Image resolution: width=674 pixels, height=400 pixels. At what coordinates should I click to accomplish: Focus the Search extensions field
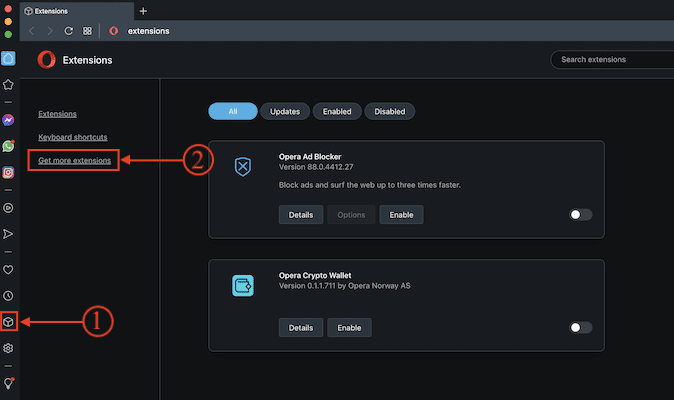pyautogui.click(x=612, y=60)
